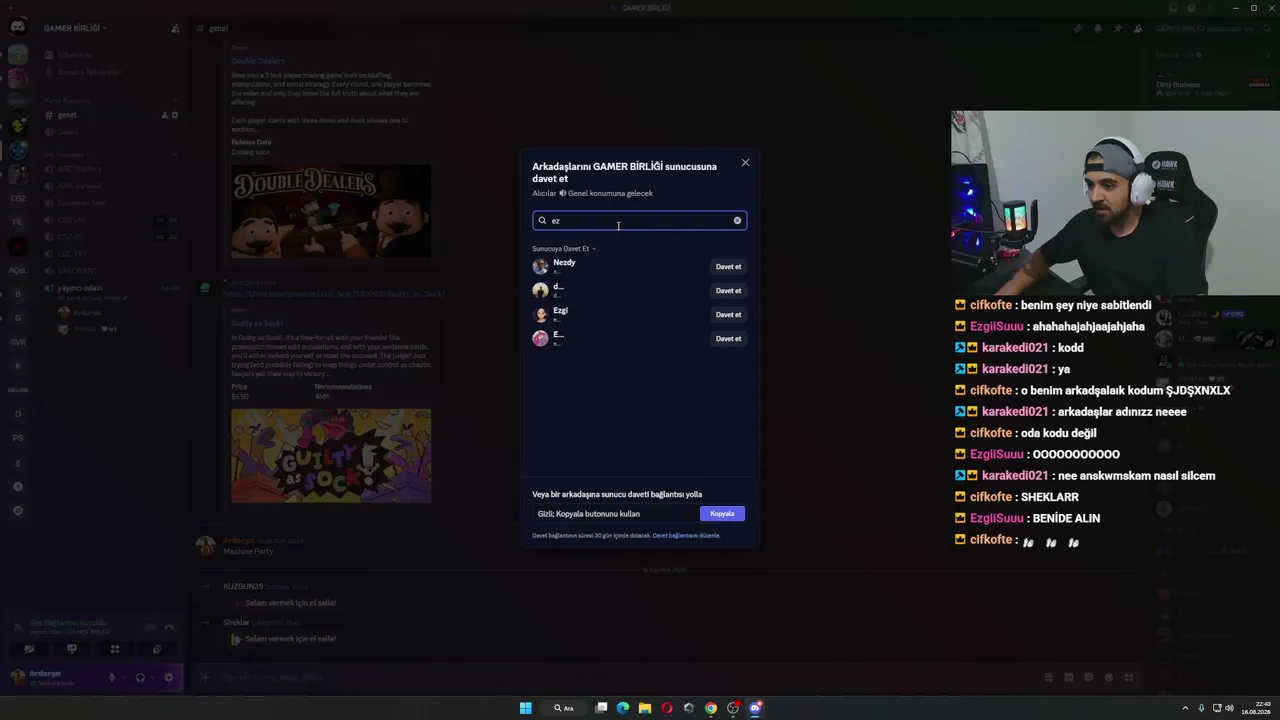Open Google Chrome from taskbar
Viewport: 1280px width, 720px height.
tap(711, 708)
